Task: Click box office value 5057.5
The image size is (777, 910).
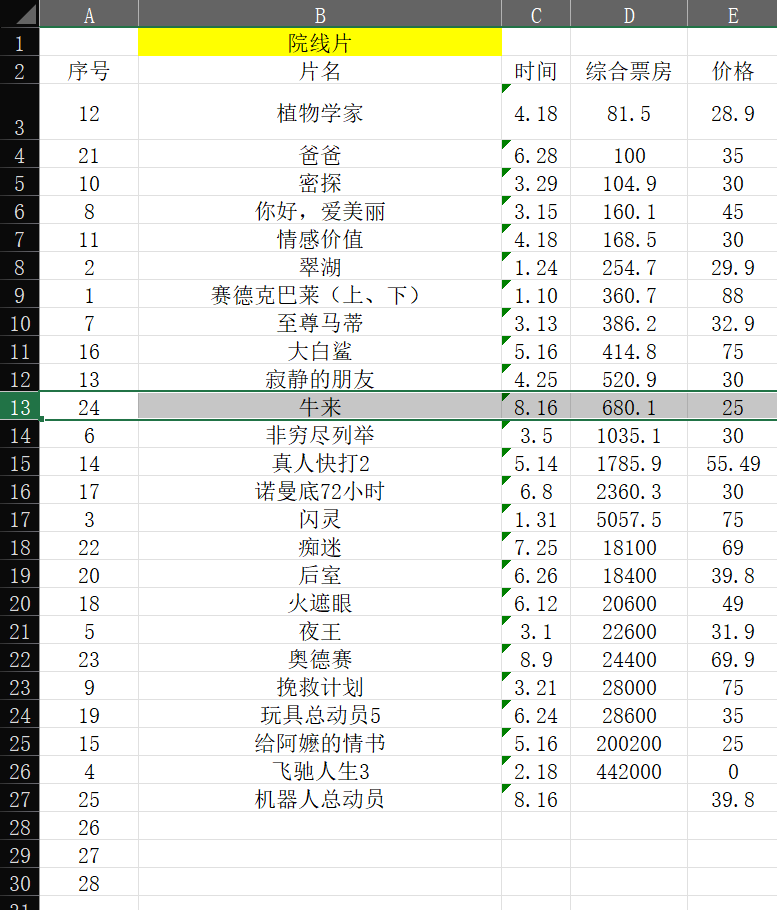Action: coord(629,519)
